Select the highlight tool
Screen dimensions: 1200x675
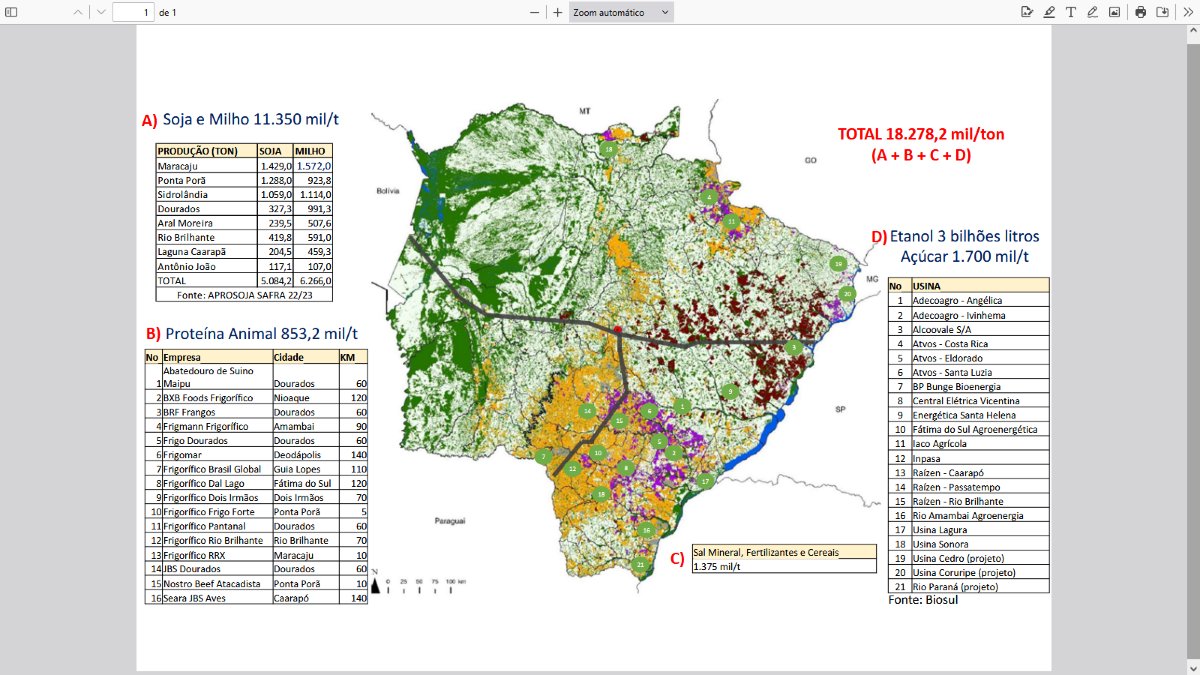pos(1049,12)
